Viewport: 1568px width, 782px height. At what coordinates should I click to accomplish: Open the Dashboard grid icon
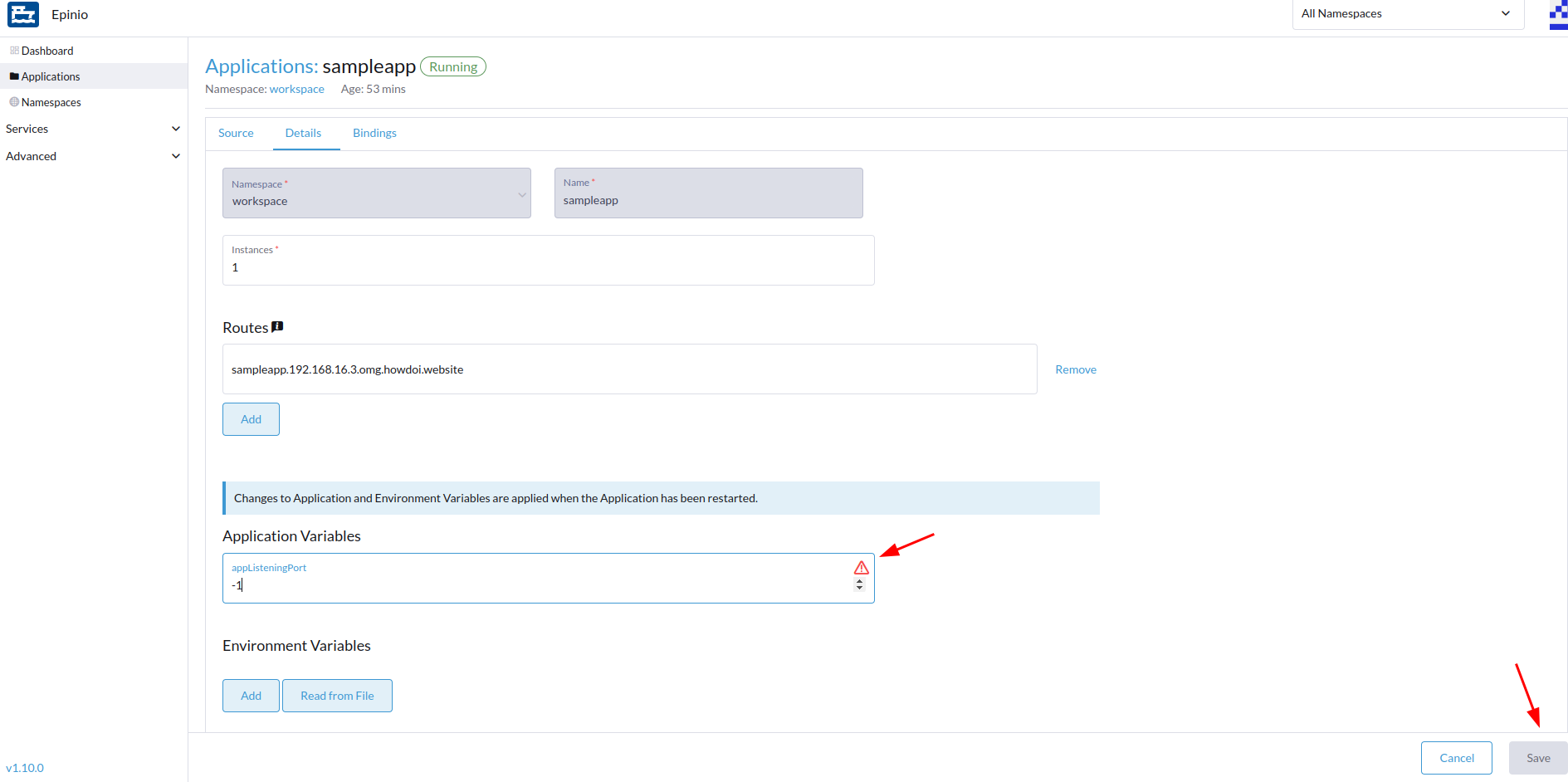pos(13,50)
